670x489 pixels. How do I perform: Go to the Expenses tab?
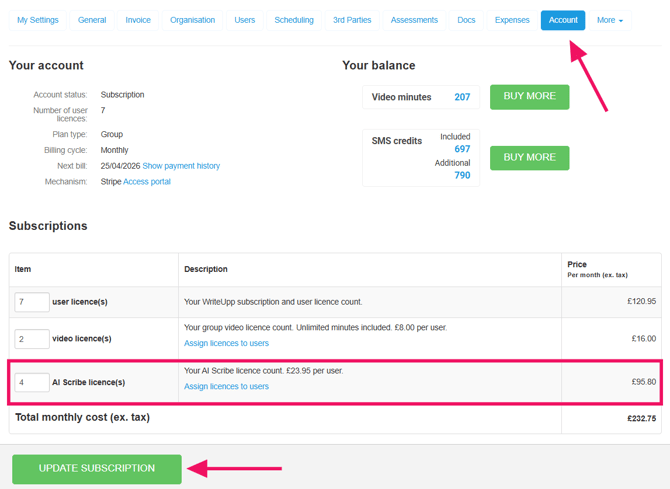[x=512, y=20]
